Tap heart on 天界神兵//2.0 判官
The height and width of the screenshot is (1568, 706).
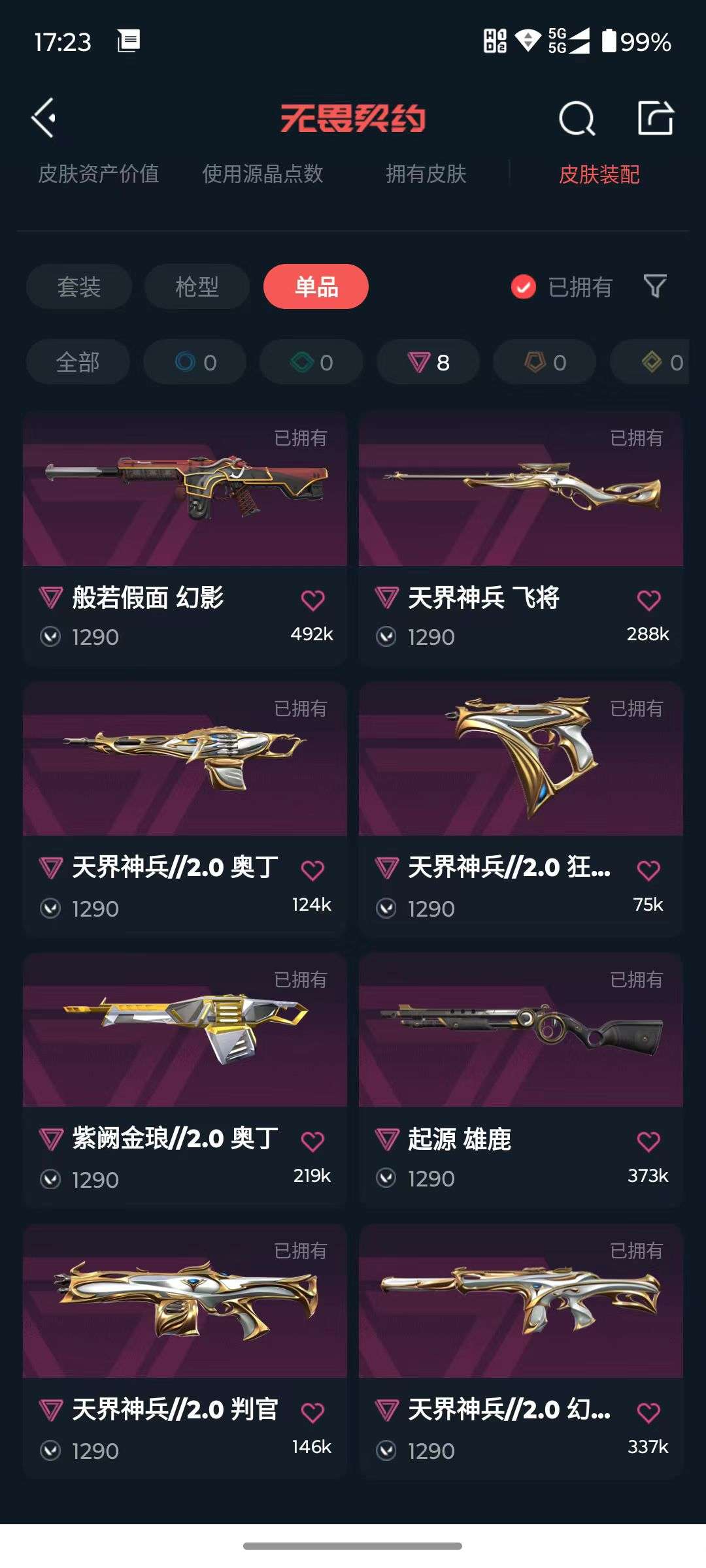[312, 1413]
